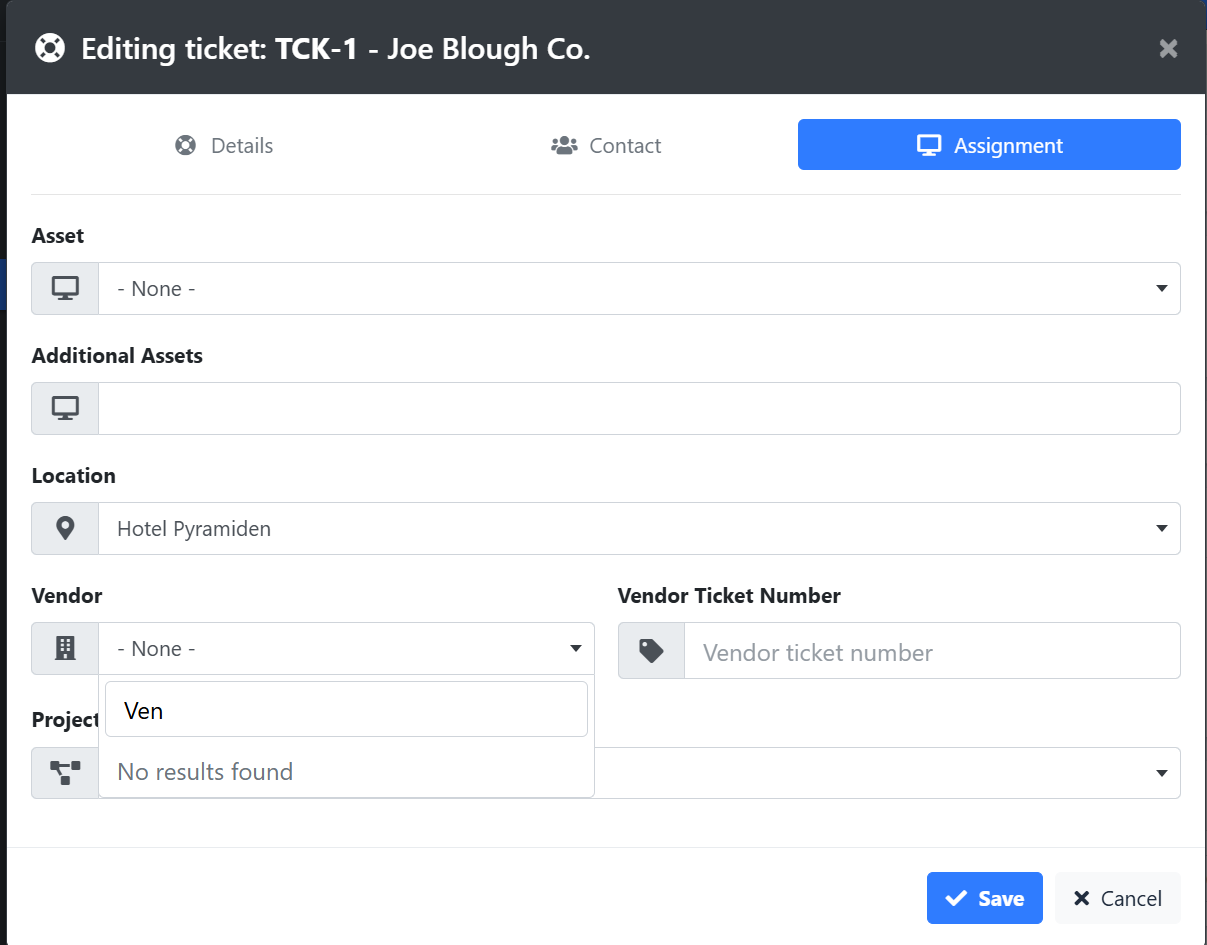Switch to the Details tab
The height and width of the screenshot is (945, 1207).
pos(224,146)
